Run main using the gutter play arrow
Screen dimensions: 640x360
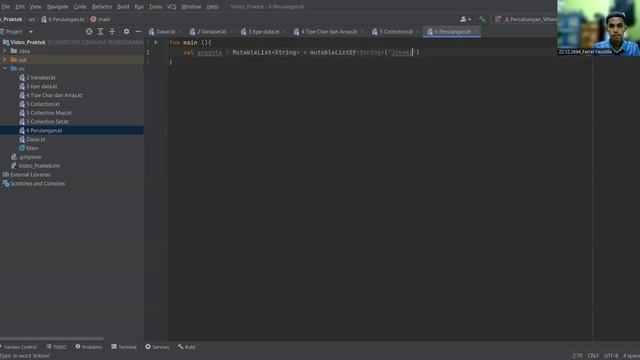tap(156, 42)
